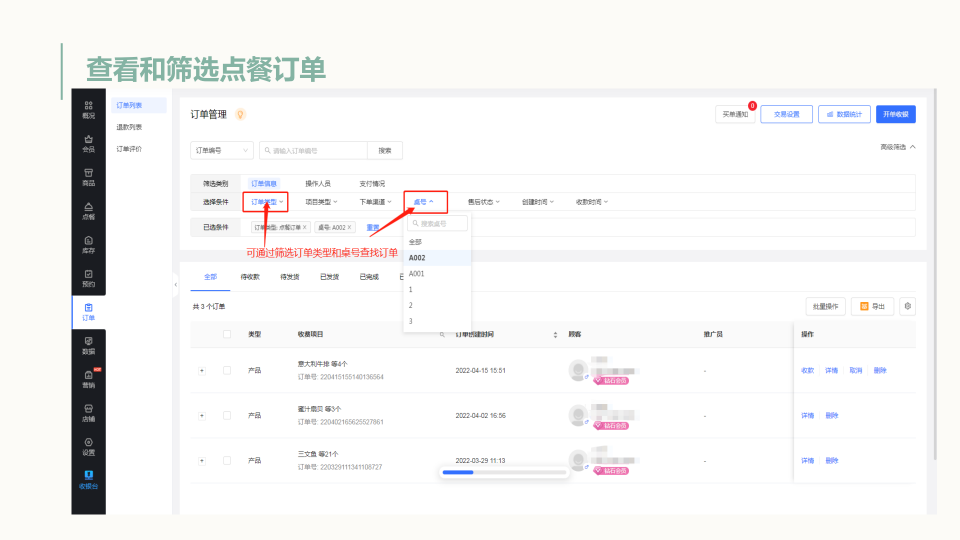Switch to the 待收款 tab
Viewport: 960px width, 540px height.
click(250, 277)
